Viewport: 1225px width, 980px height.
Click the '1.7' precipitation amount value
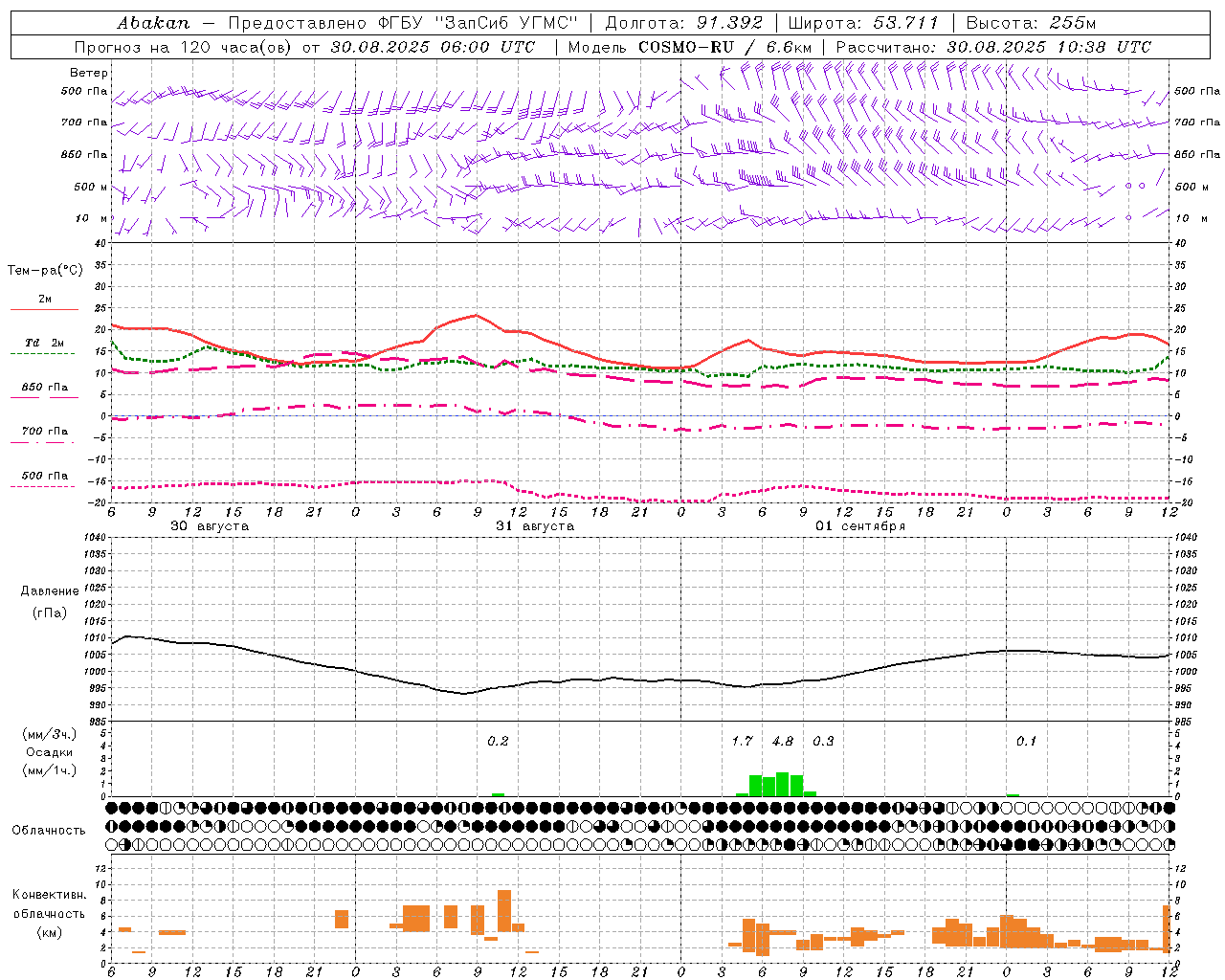coord(742,741)
